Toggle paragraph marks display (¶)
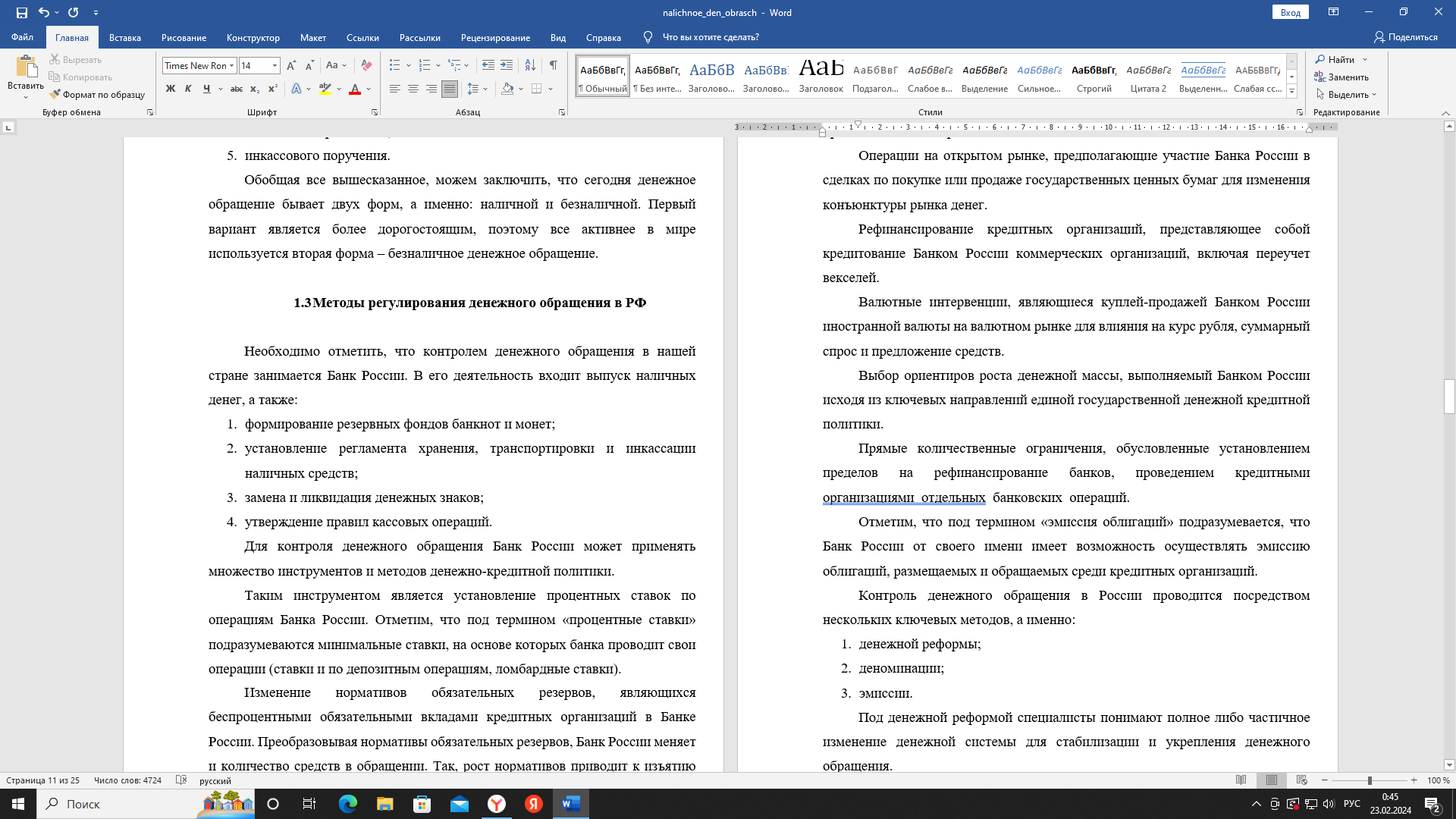Viewport: 1456px width, 819px height. 554,65
